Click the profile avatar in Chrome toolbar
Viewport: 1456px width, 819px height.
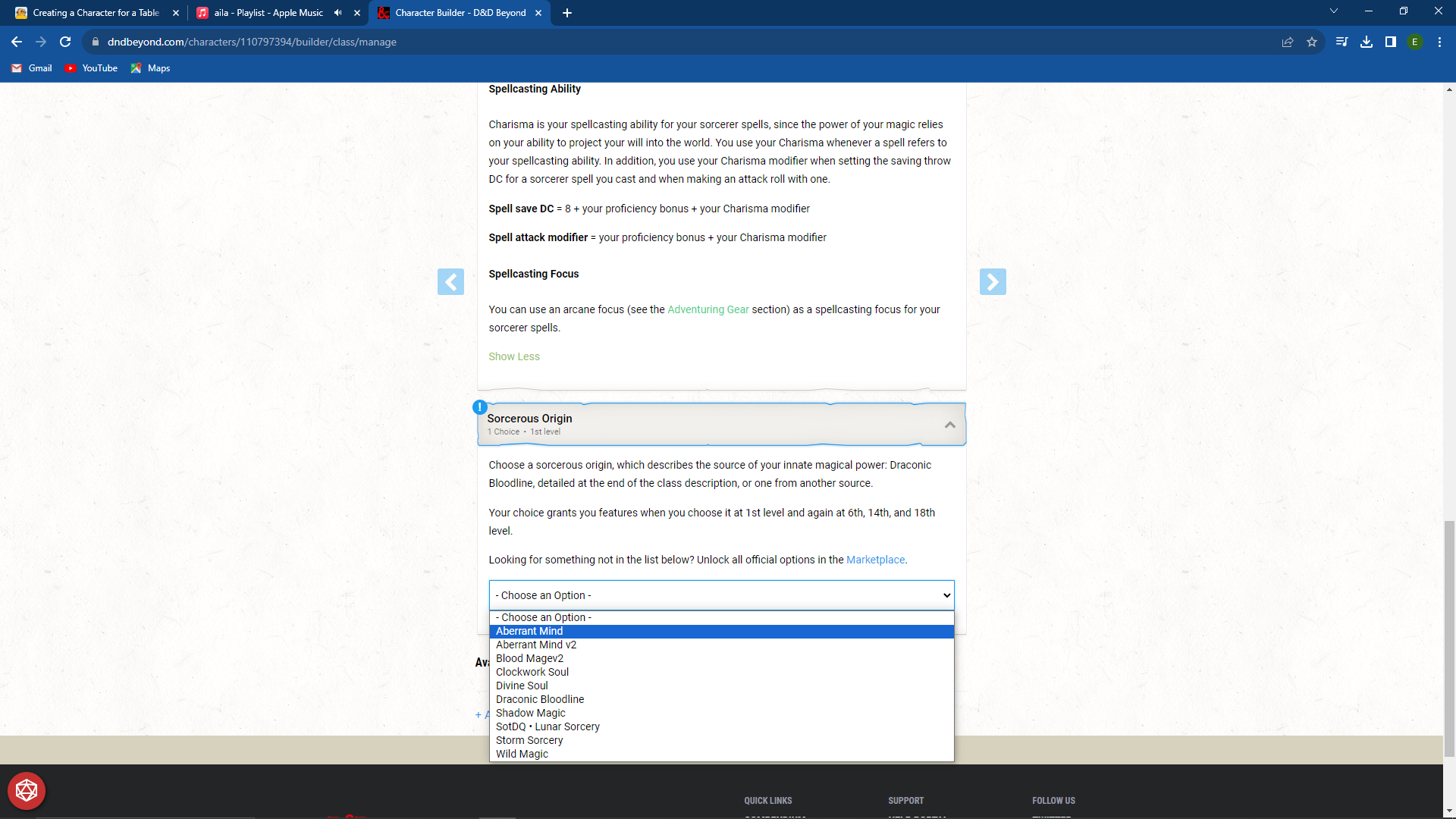coord(1415,42)
